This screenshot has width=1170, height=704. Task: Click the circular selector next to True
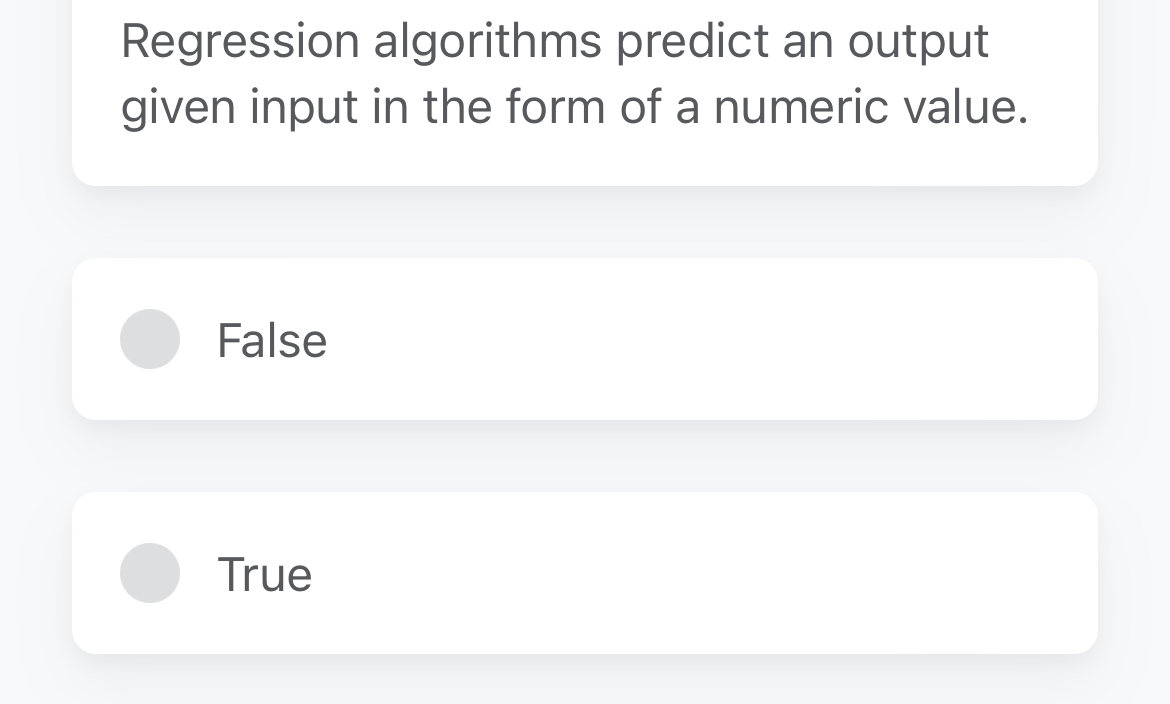(150, 572)
